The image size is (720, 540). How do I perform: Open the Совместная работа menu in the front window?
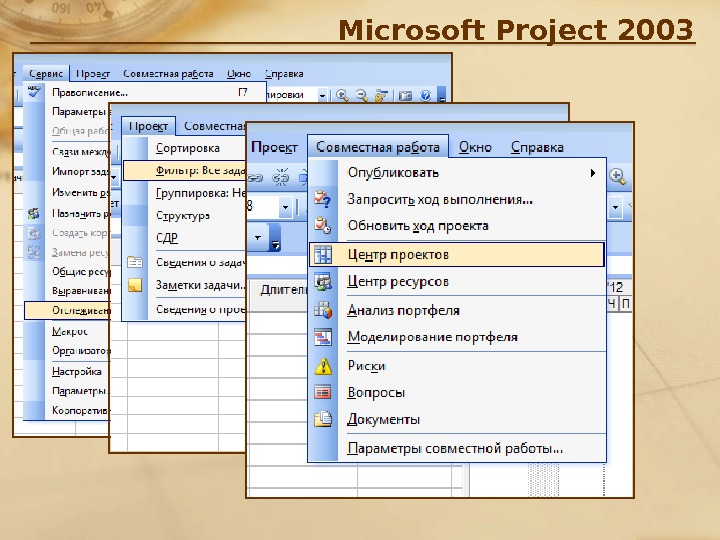pos(377,147)
